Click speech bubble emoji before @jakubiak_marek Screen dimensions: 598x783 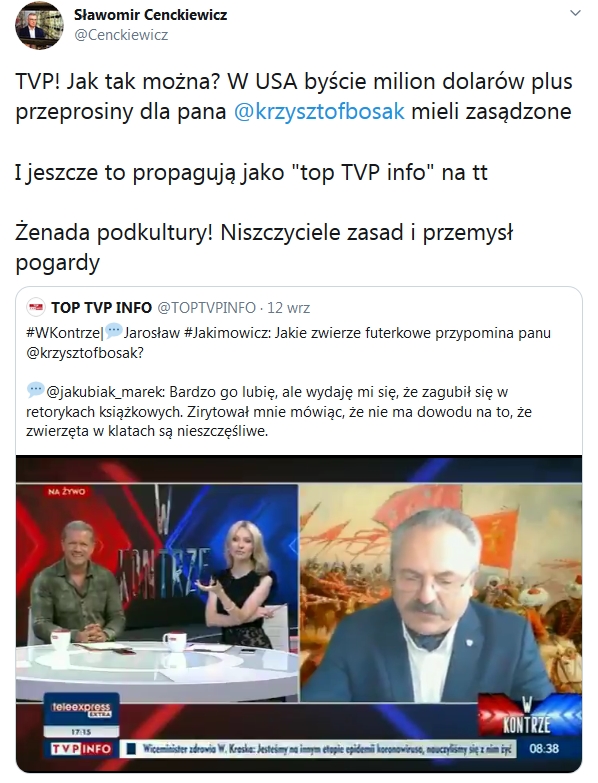(x=35, y=391)
